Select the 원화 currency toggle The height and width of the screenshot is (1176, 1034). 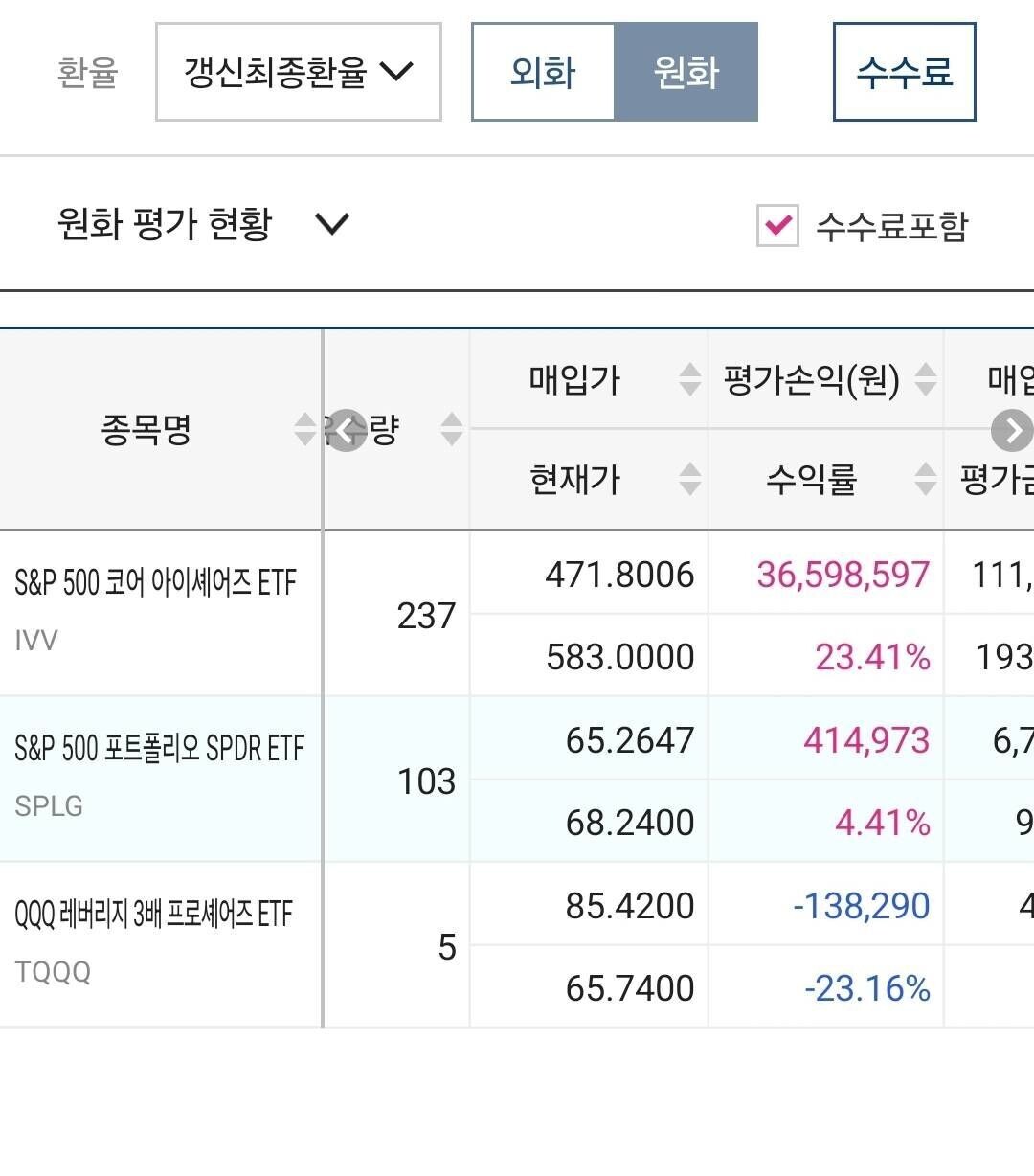(x=686, y=72)
